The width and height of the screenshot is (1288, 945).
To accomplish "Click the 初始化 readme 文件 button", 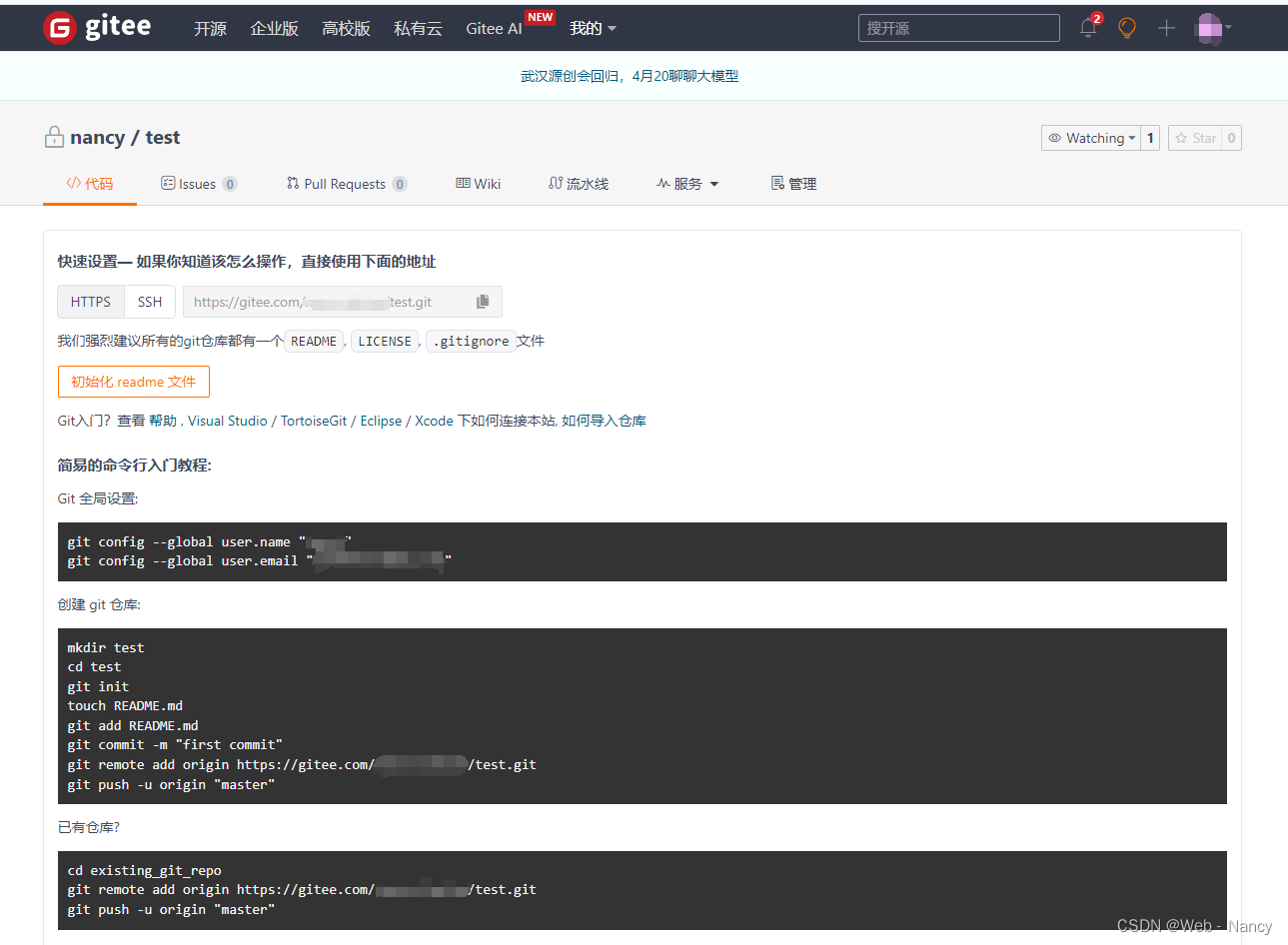I will click(134, 382).
